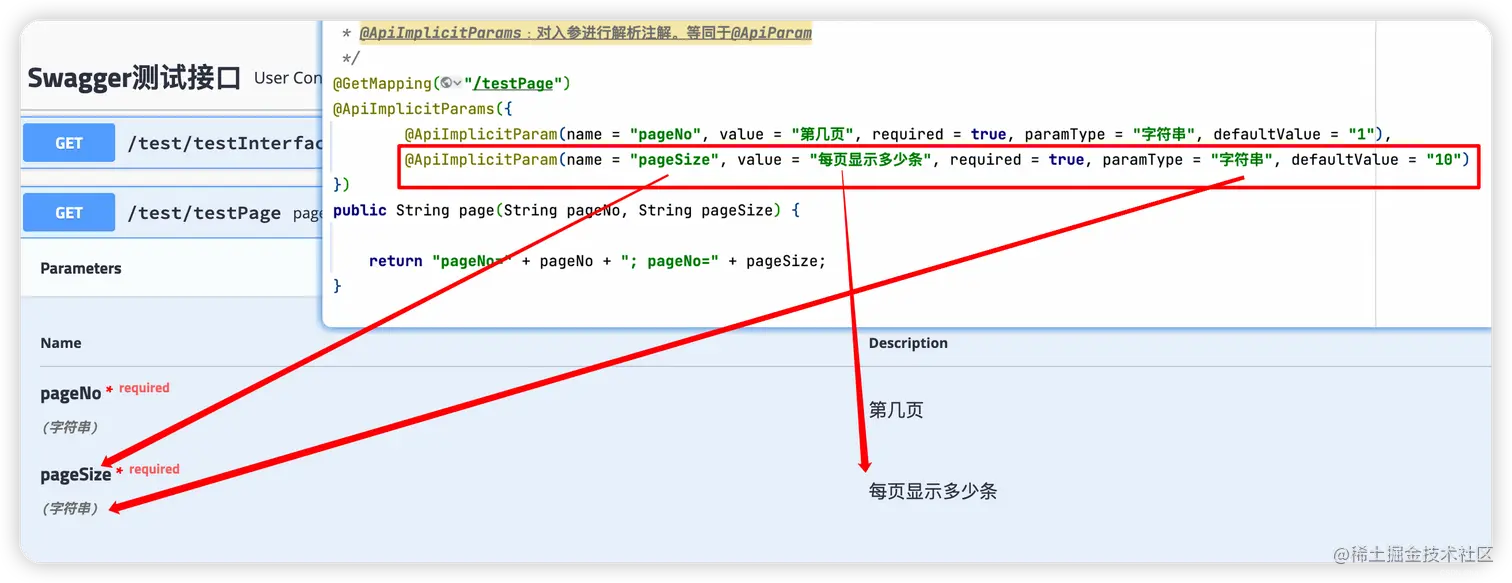Click the GET badge for /test/testPage
Viewport: 1512px width, 583px height.
(x=69, y=213)
